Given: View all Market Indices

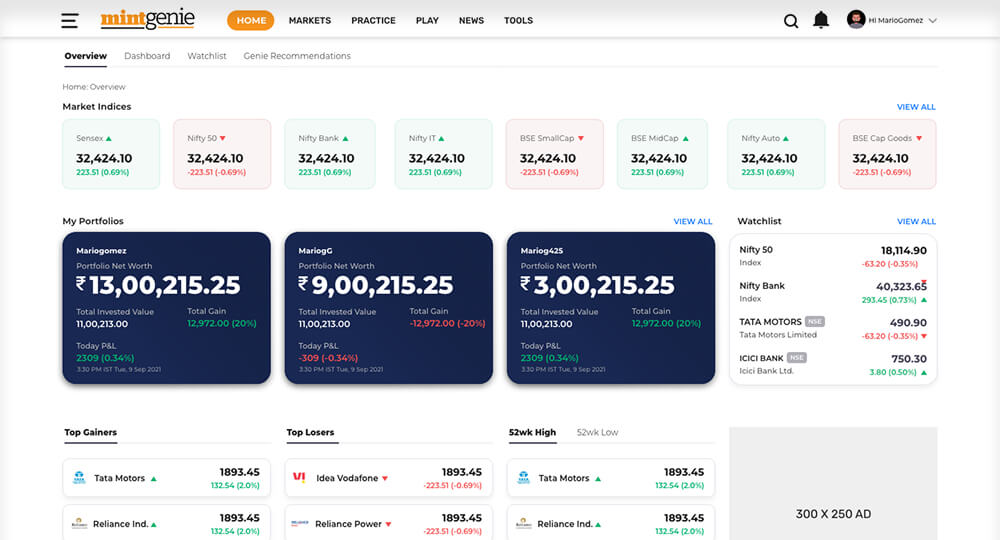Looking at the screenshot, I should 916,107.
